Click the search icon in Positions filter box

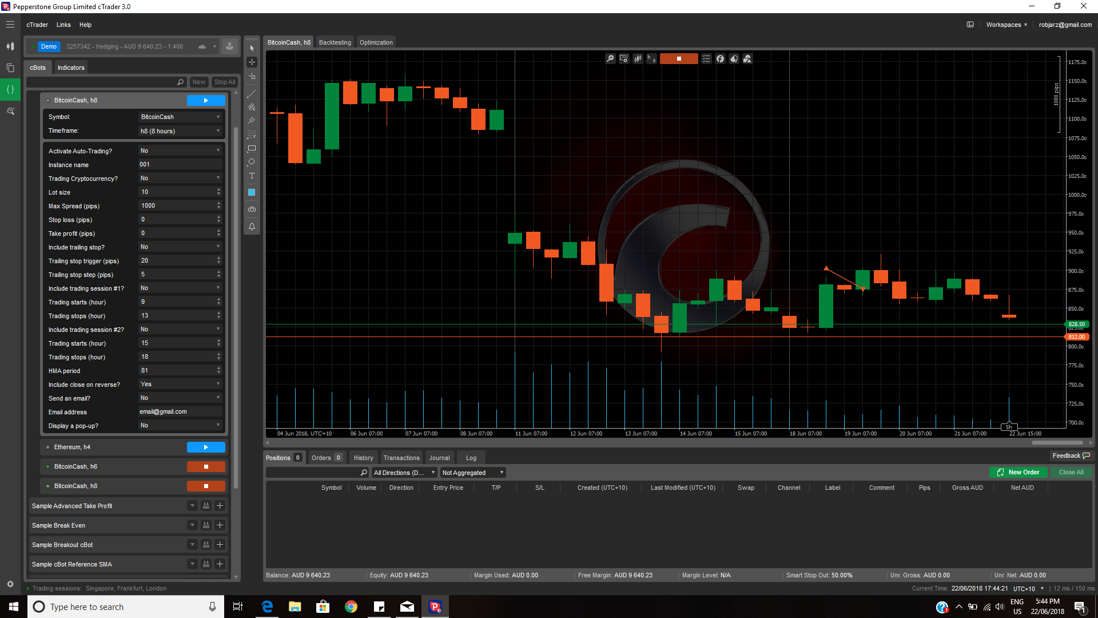pos(363,473)
